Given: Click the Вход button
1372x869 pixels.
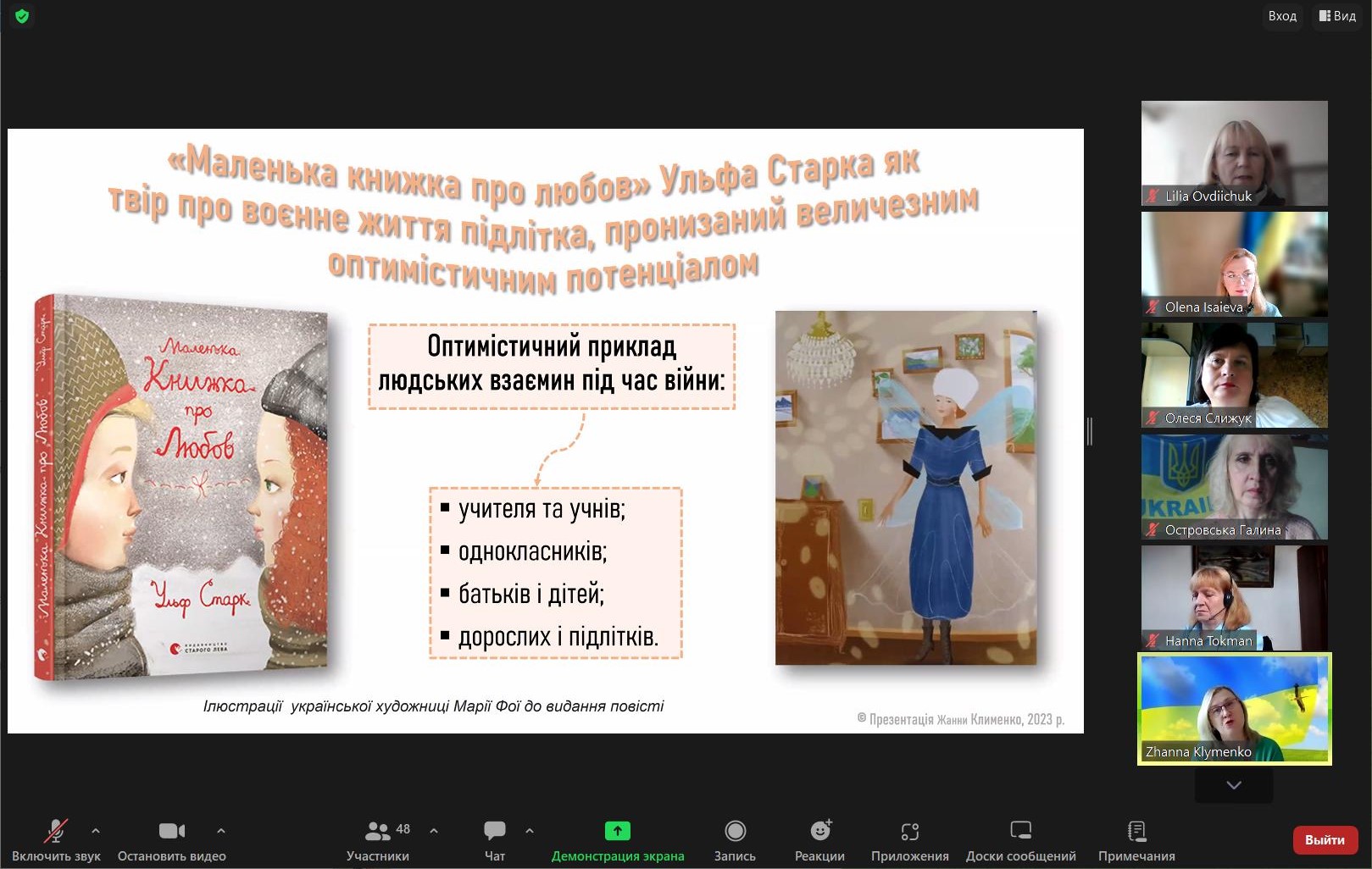Looking at the screenshot, I should pos(1282,16).
